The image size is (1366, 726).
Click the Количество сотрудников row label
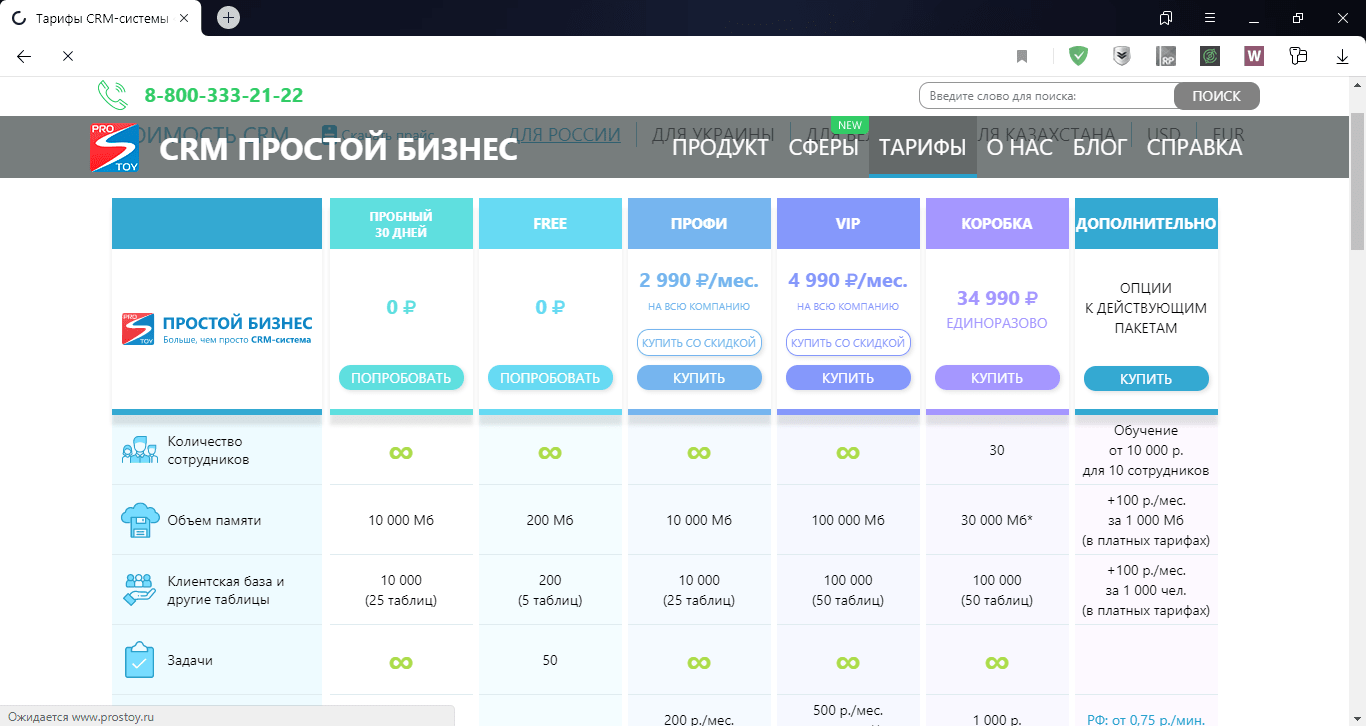[208, 450]
